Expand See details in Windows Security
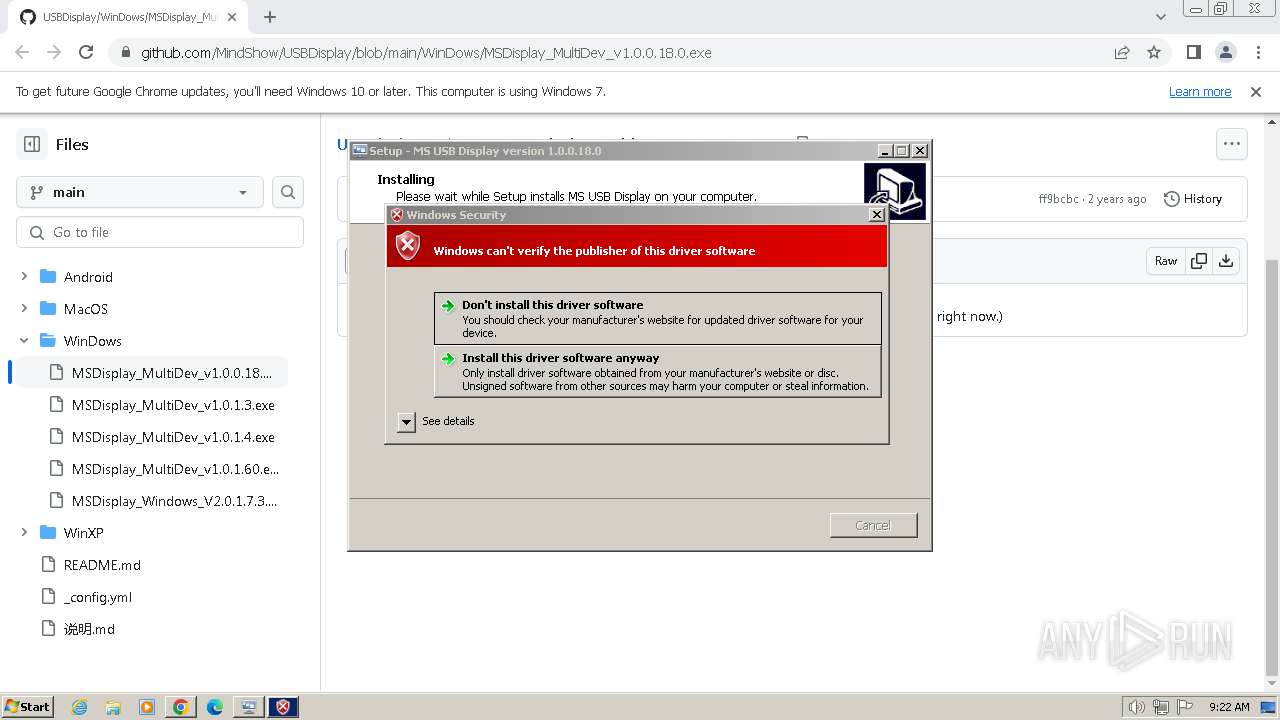This screenshot has width=1280, height=720. coord(406,422)
